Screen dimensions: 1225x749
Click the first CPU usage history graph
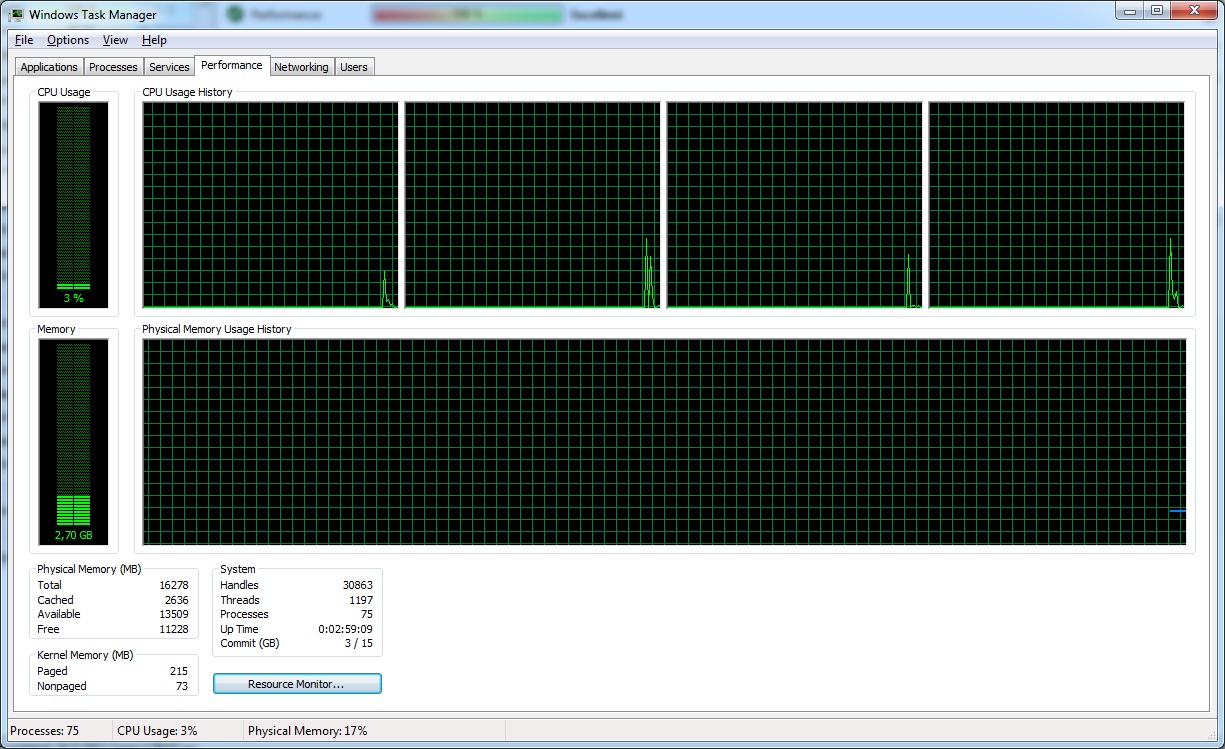point(270,205)
